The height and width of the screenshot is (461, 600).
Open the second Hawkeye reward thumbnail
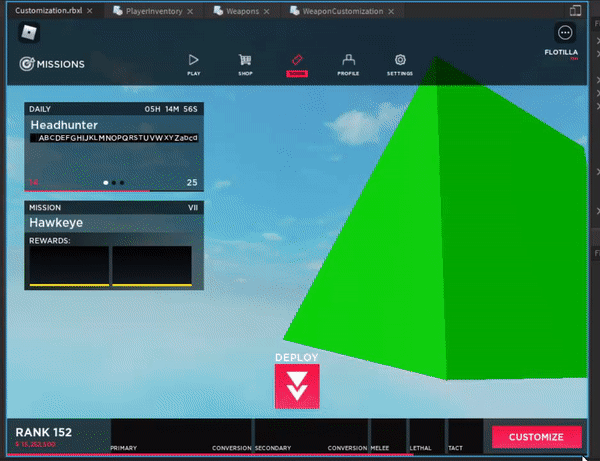click(x=152, y=266)
